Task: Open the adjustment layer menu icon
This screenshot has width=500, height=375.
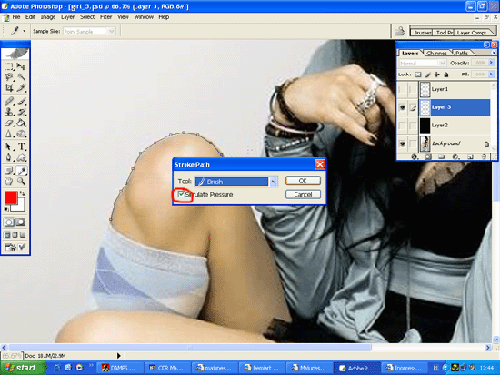Action: 456,156
